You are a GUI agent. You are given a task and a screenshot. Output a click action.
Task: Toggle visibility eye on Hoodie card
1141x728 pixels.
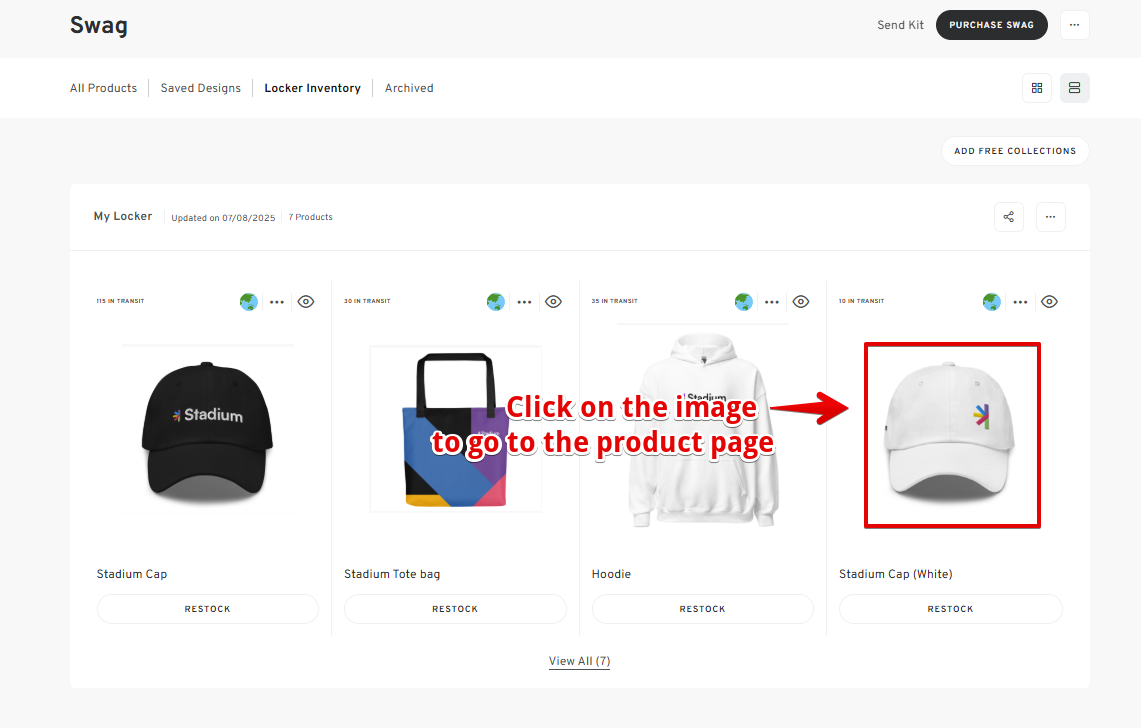click(x=801, y=301)
